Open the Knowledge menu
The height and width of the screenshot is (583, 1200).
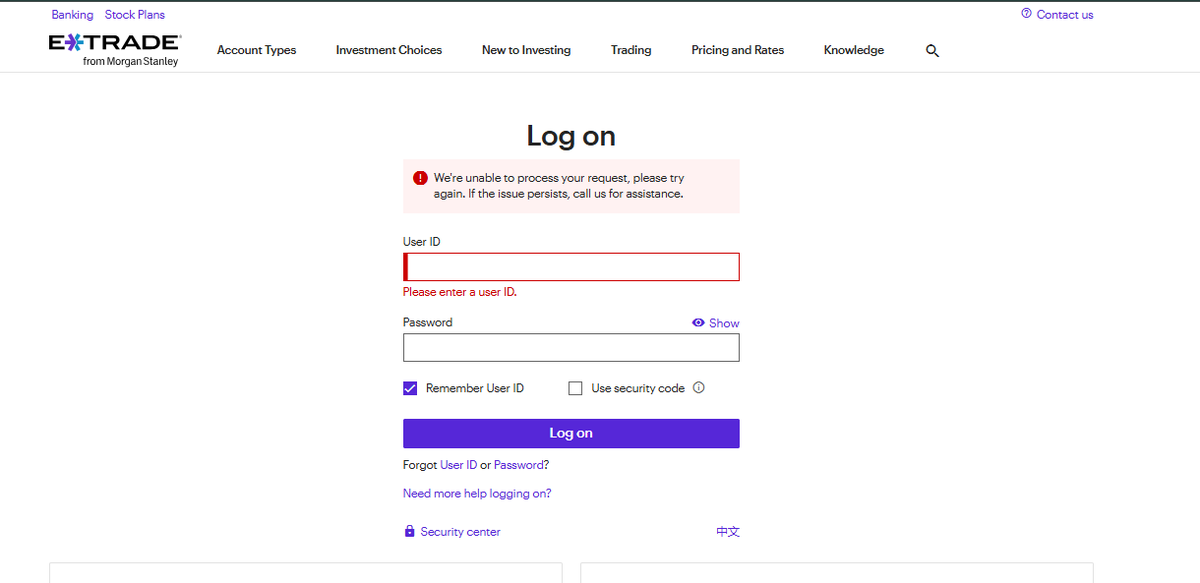click(854, 50)
